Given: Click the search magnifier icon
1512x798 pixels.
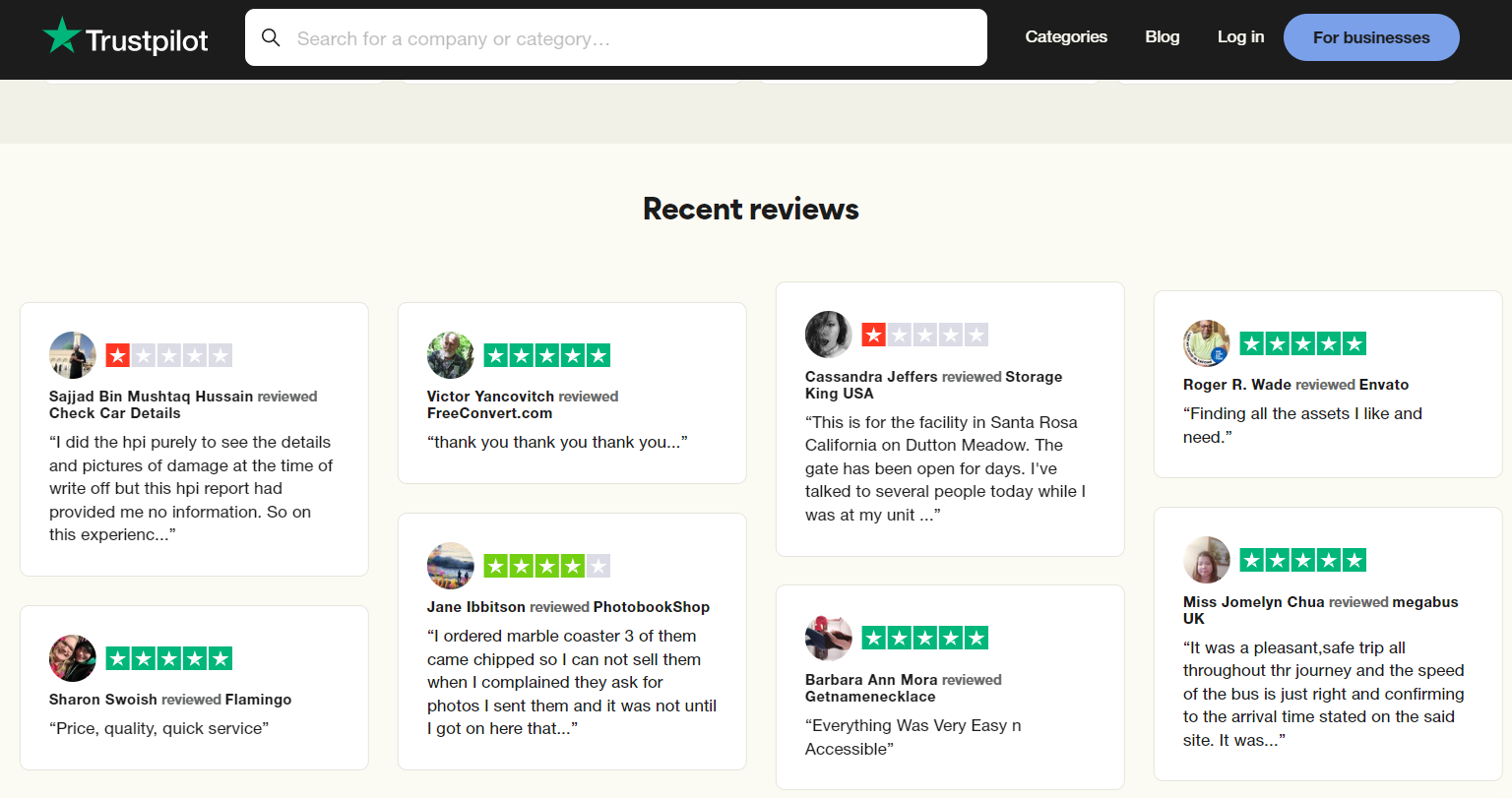Looking at the screenshot, I should [271, 37].
